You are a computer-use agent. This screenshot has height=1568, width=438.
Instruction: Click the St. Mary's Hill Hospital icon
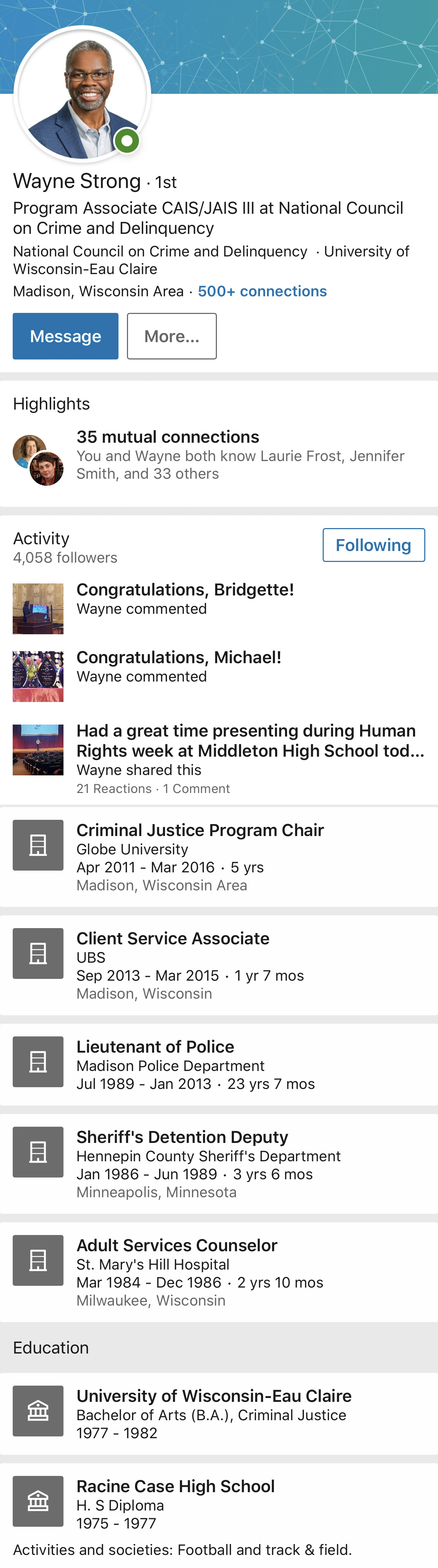click(38, 1260)
